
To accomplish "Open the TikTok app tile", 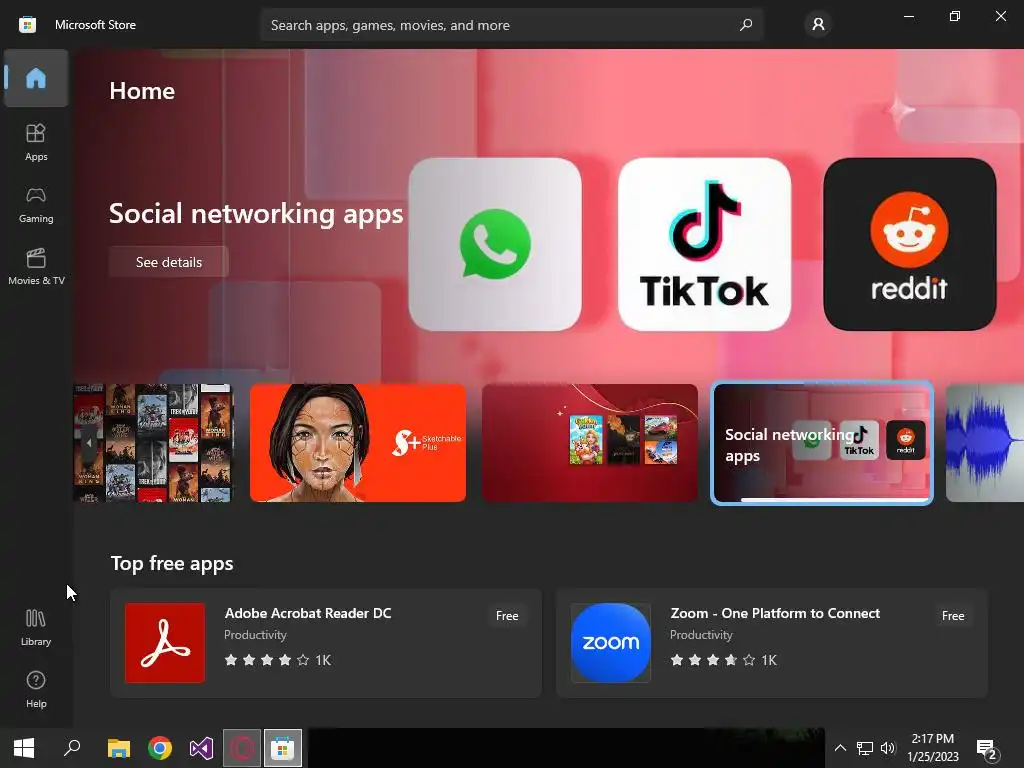I will (x=704, y=244).
